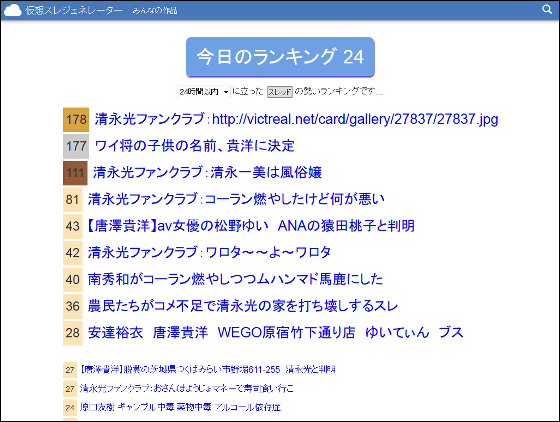Screen dimensions: 560x422
Task: Open the 仮想スレジェネレーター home link
Action: tap(74, 11)
